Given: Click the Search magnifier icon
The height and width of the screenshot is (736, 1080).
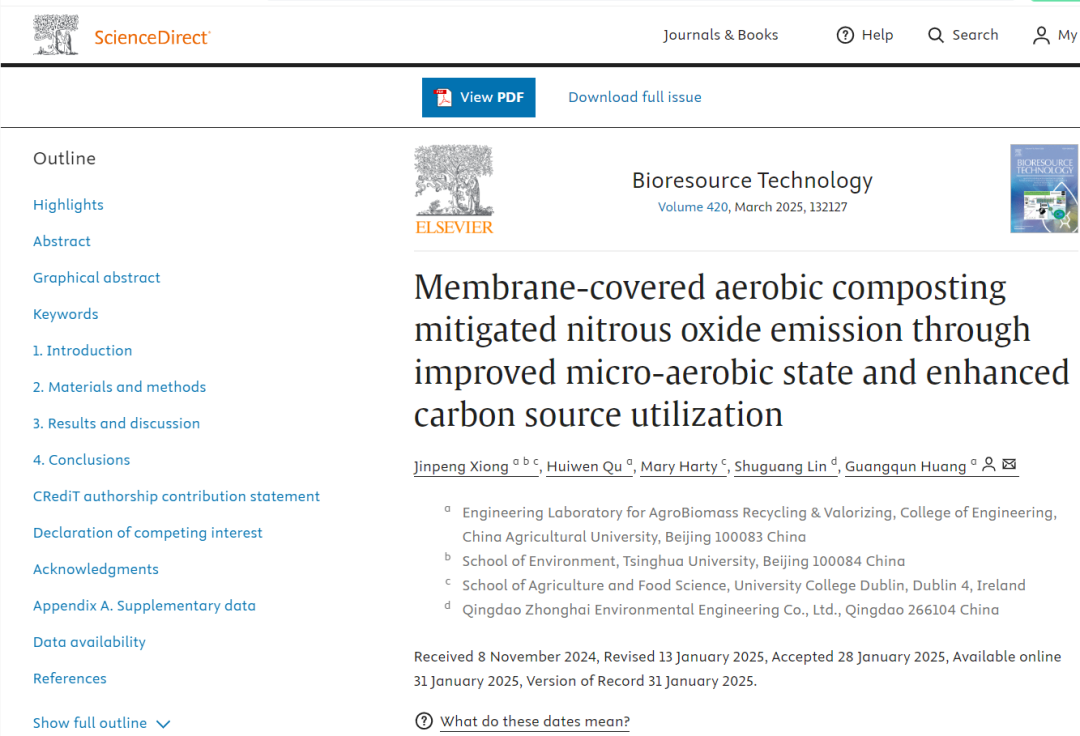Looking at the screenshot, I should click(x=936, y=35).
